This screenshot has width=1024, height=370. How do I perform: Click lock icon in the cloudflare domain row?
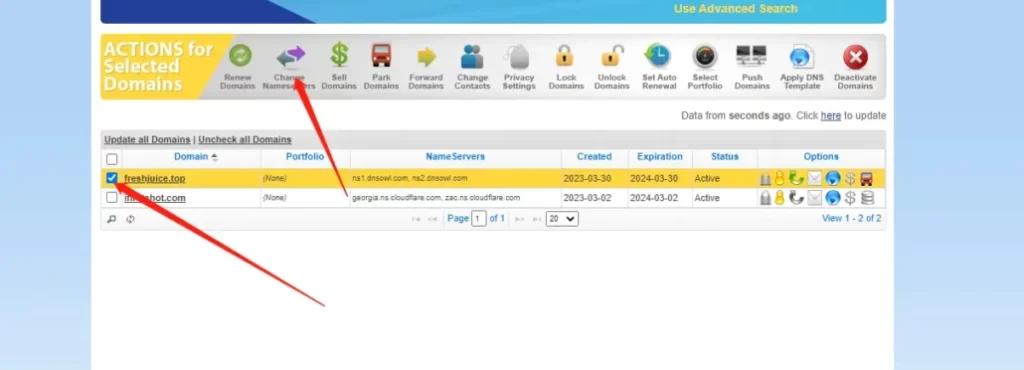765,198
